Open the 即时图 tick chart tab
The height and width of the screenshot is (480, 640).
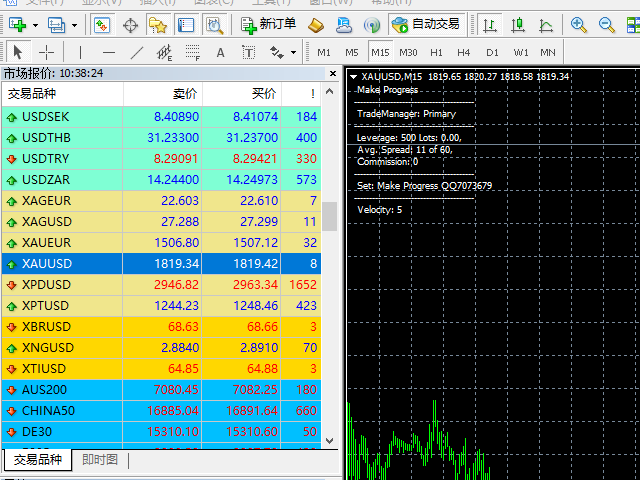click(100, 460)
